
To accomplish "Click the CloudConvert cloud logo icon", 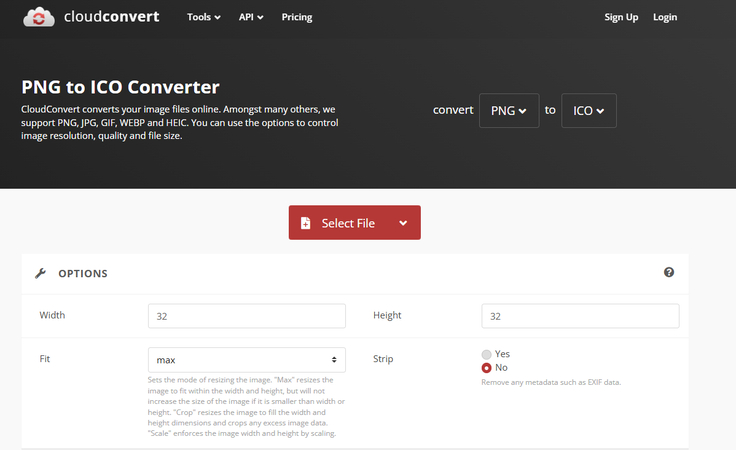I will click(x=38, y=17).
